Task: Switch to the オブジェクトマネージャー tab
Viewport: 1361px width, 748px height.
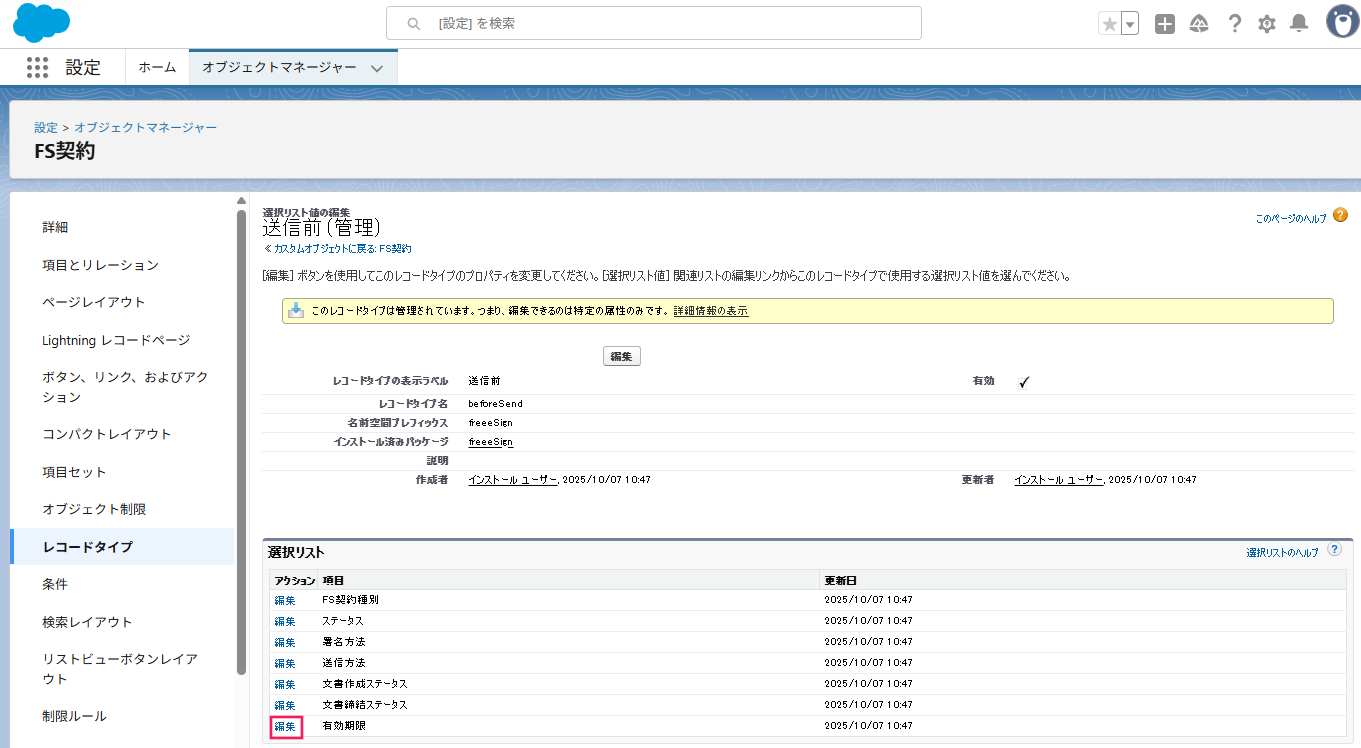Action: tap(279, 67)
